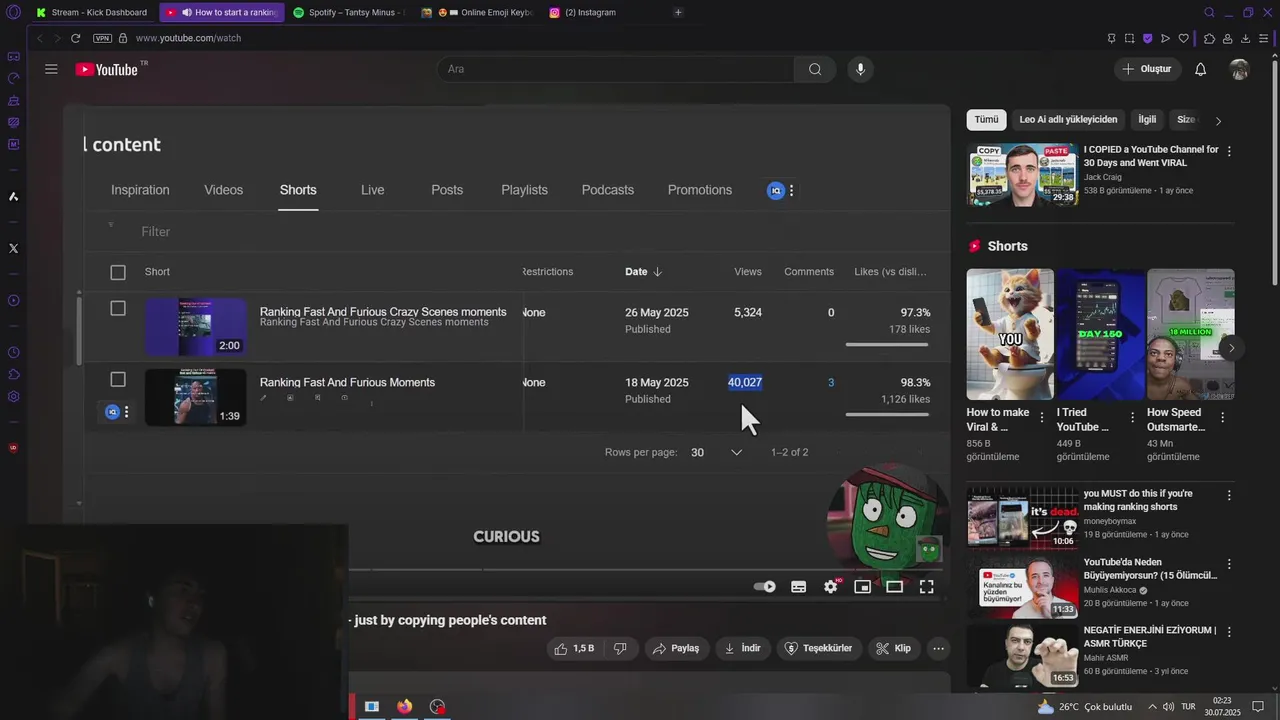Viewport: 1280px width, 720px height.
Task: Click the Firefox icon in taskbar
Action: (404, 706)
